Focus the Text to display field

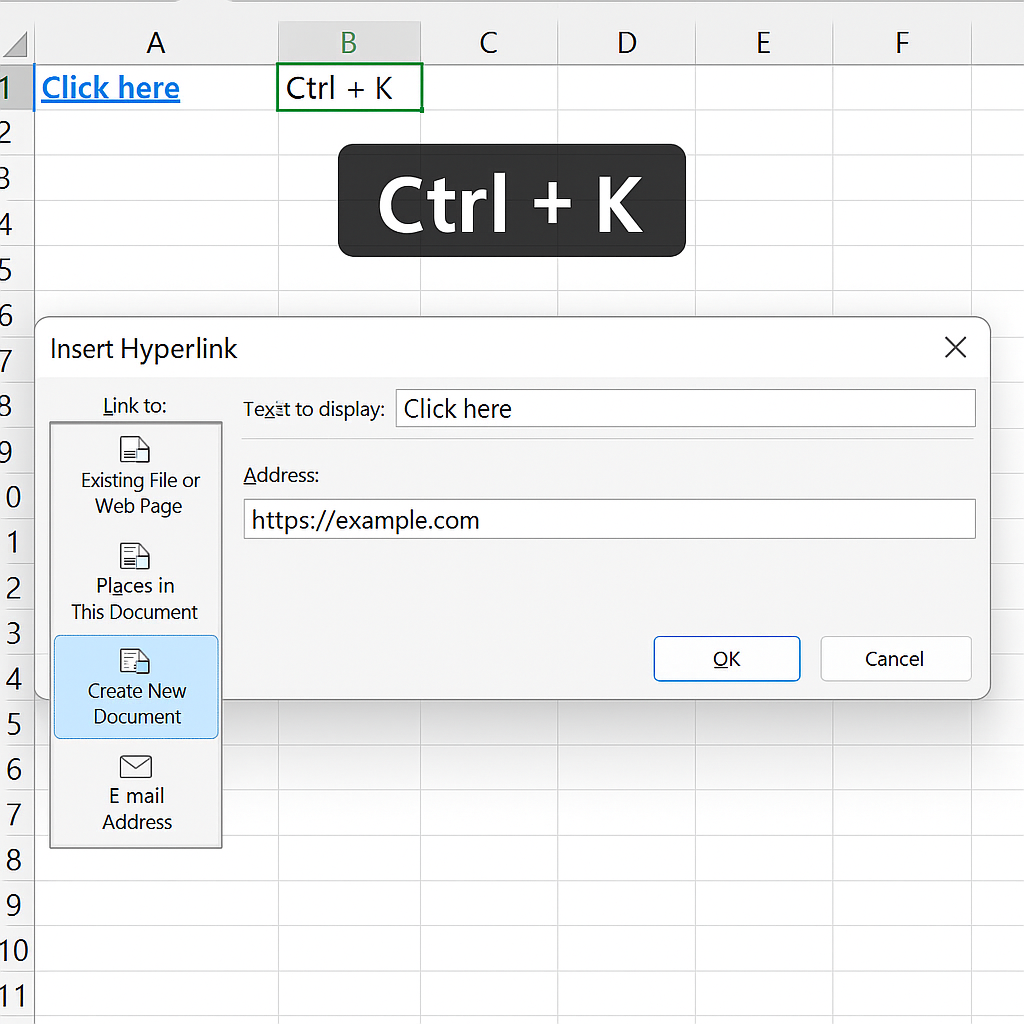(x=686, y=408)
